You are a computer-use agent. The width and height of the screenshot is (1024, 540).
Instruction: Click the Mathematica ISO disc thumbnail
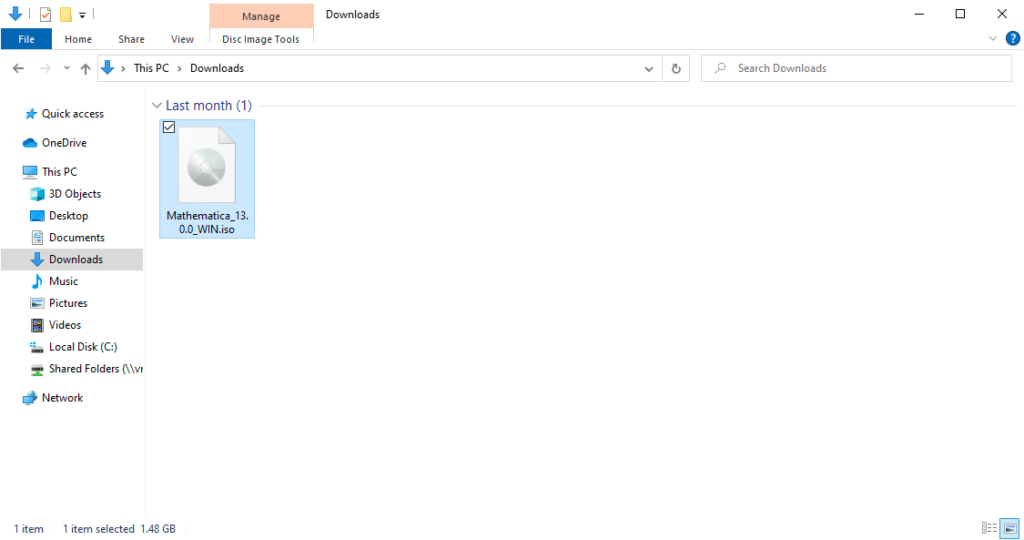tap(206, 165)
